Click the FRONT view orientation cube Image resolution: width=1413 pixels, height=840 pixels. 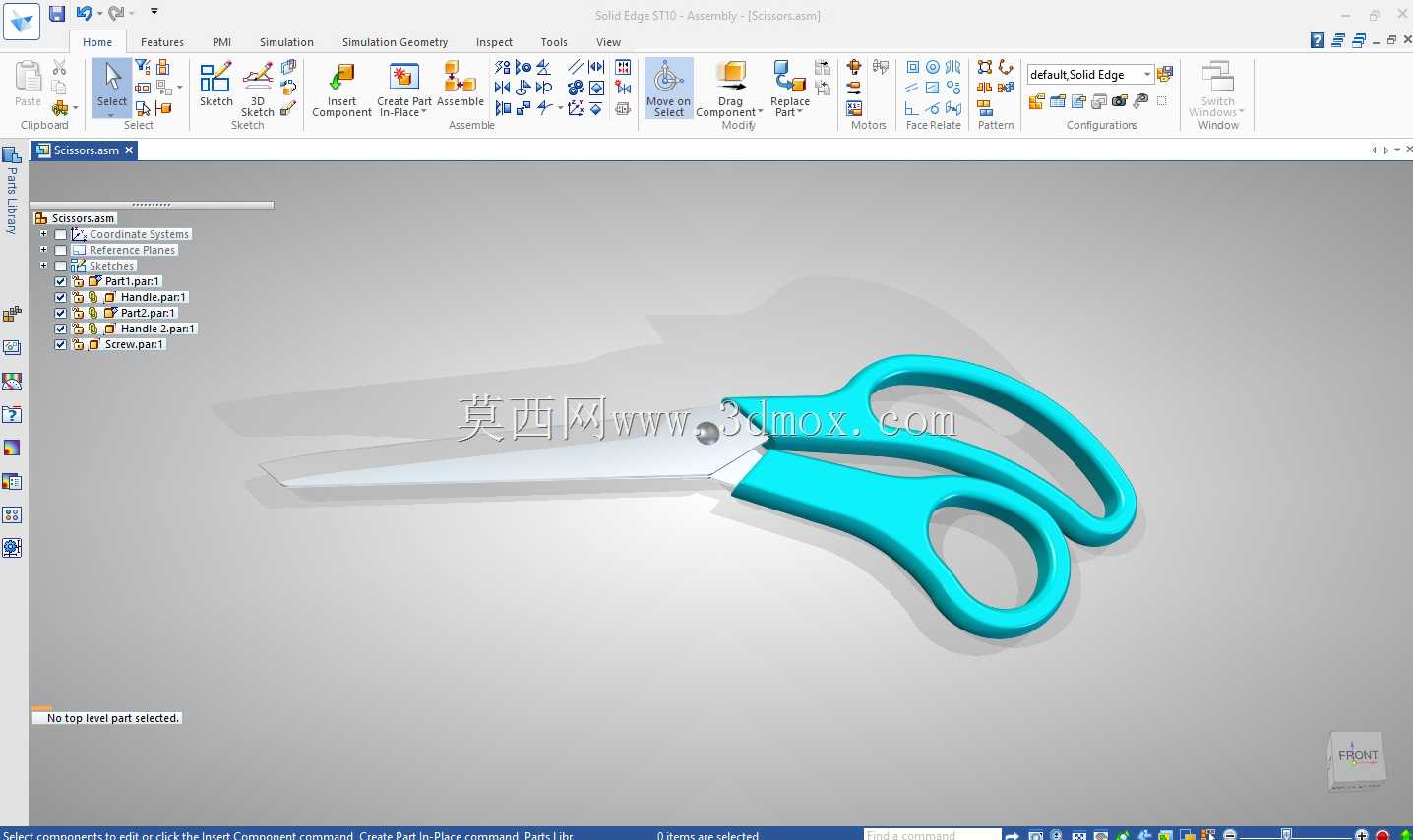click(1357, 759)
